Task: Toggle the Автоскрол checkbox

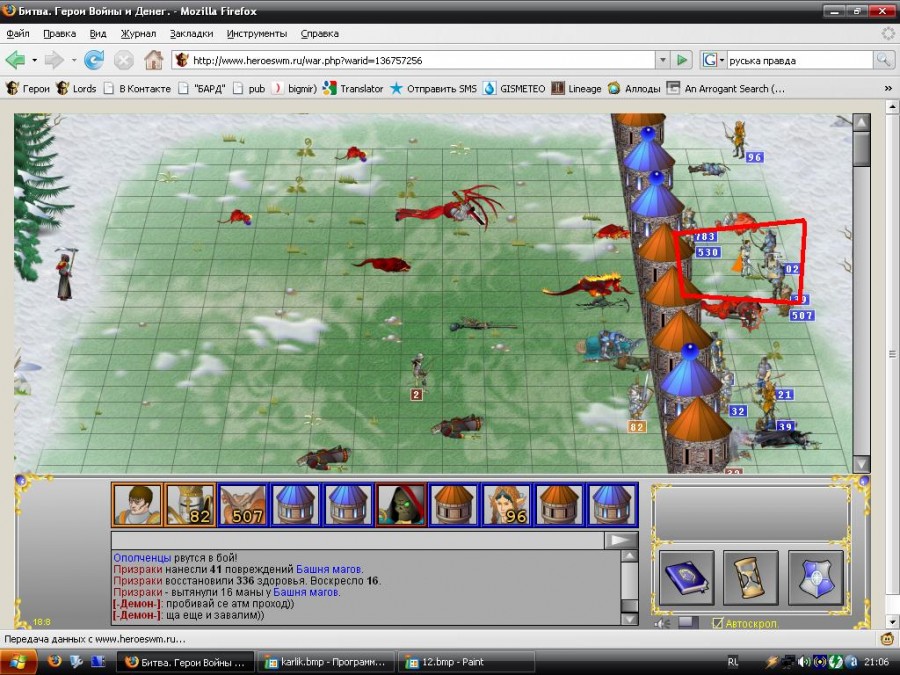Action: [x=716, y=624]
